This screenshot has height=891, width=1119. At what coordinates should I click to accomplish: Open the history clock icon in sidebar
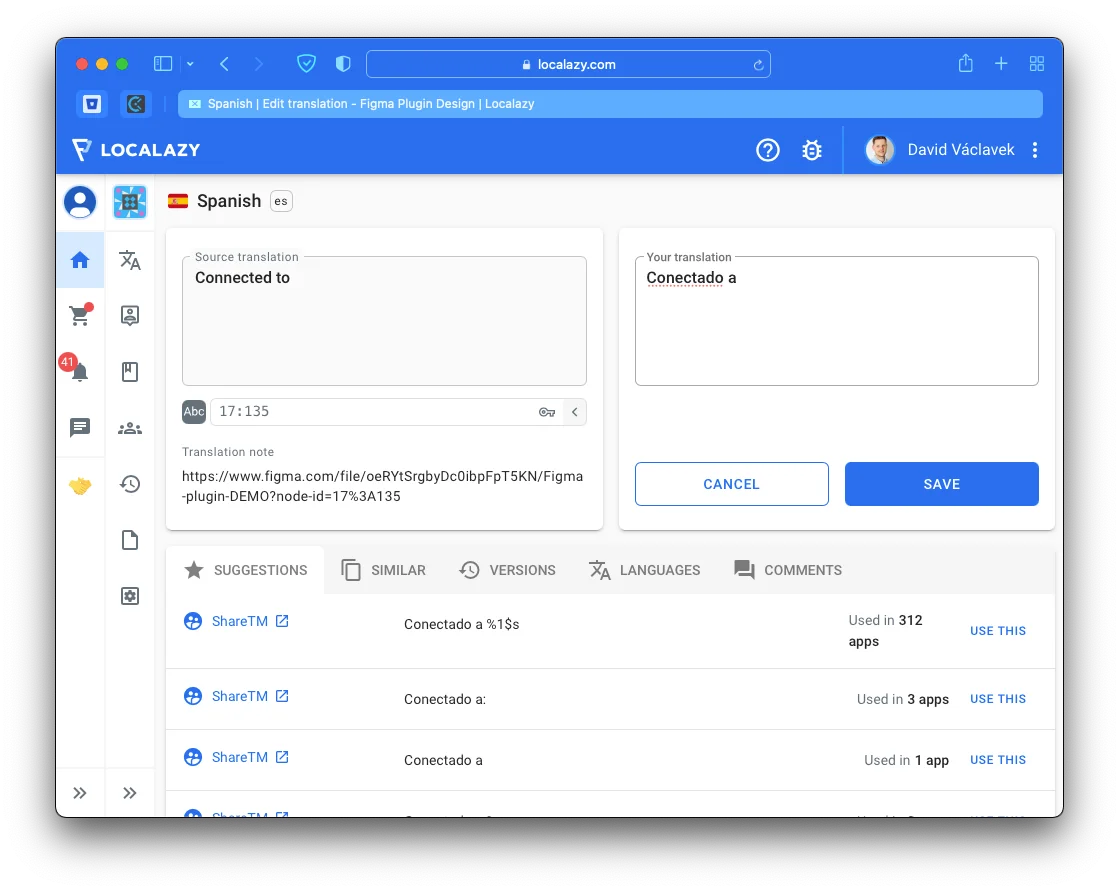pos(130,484)
